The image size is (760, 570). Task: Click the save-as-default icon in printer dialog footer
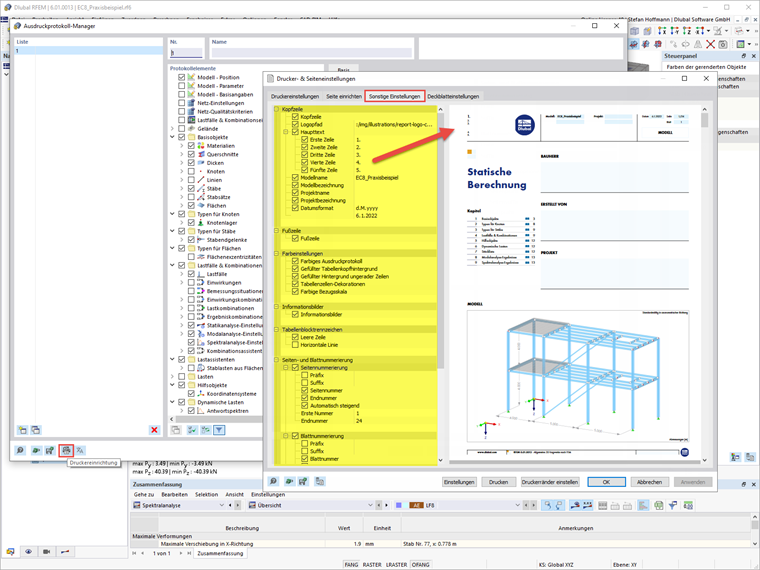[x=303, y=481]
